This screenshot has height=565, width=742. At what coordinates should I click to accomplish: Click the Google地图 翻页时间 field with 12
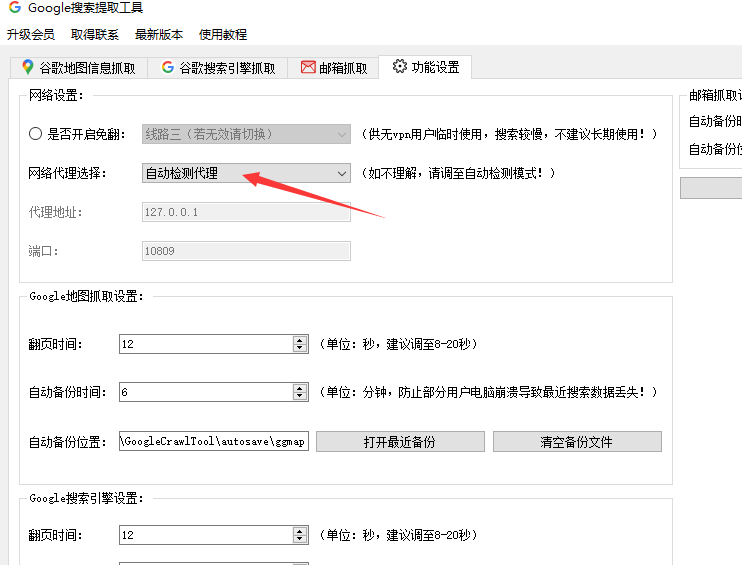click(x=206, y=344)
